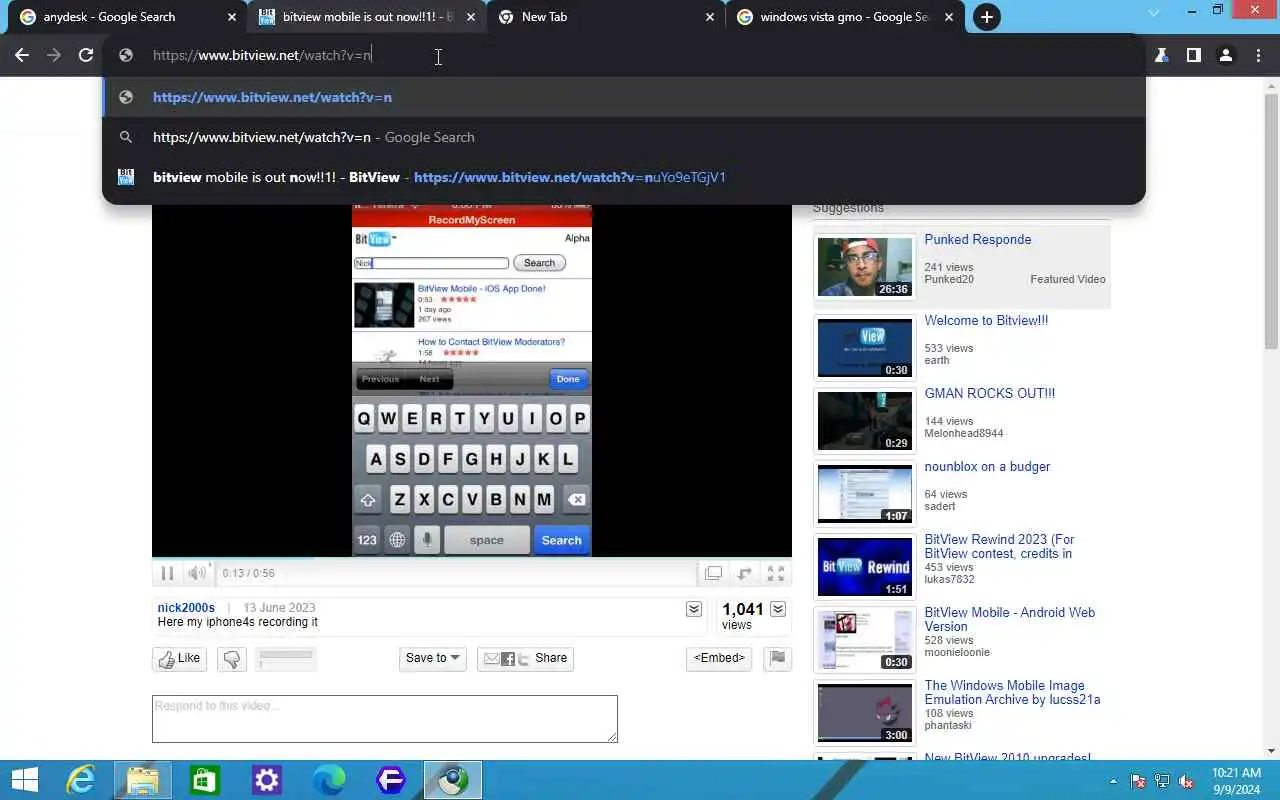Open the Chrome three-dot menu
The height and width of the screenshot is (800, 1280).
click(x=1257, y=56)
